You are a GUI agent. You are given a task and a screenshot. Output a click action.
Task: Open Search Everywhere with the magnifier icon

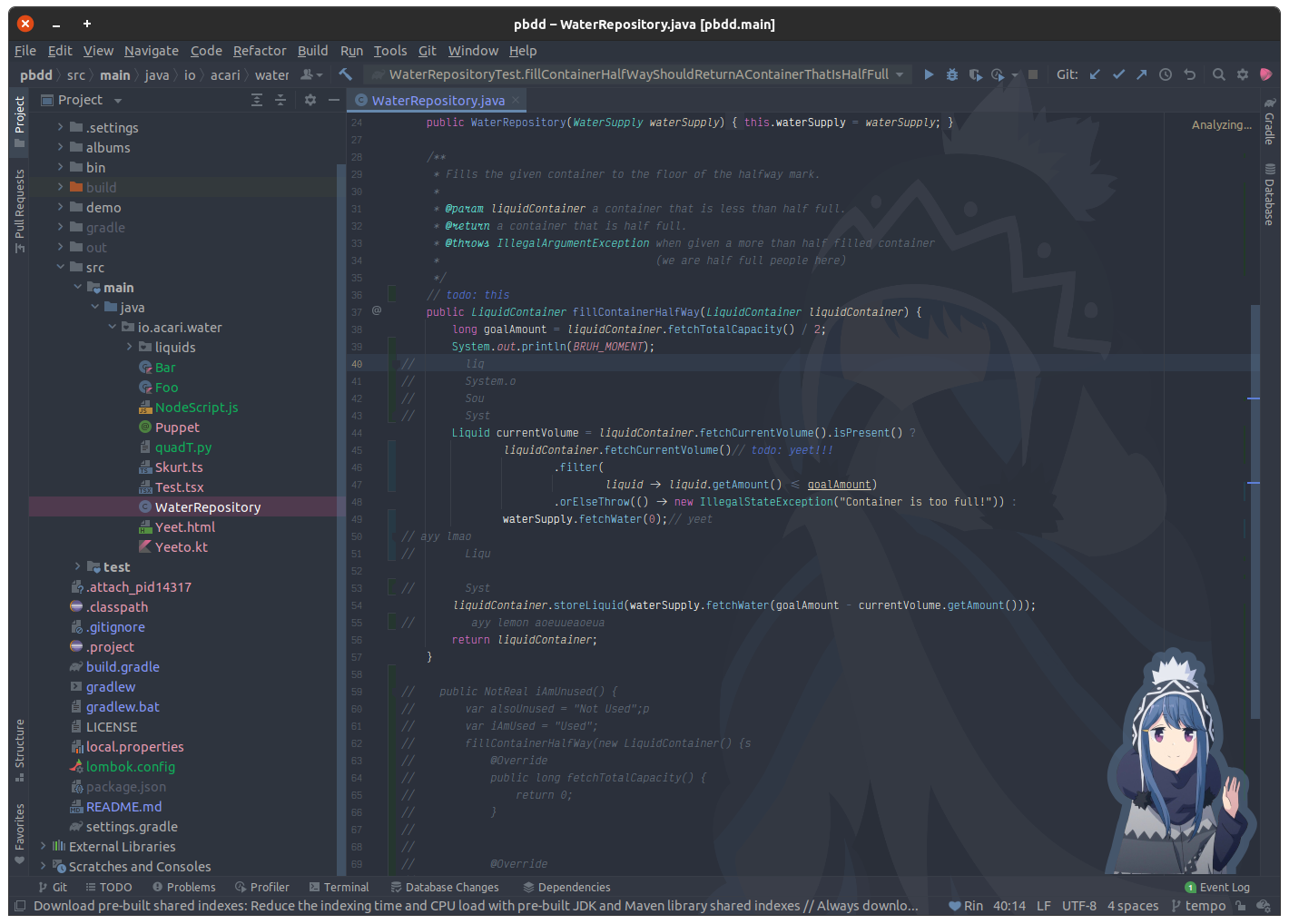coord(1219,74)
